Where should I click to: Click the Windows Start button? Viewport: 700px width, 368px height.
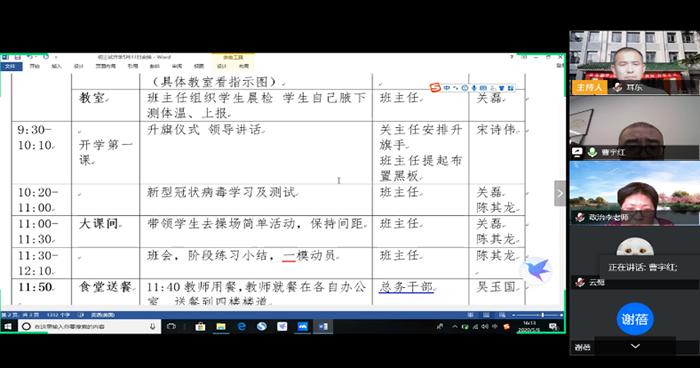coord(8,326)
